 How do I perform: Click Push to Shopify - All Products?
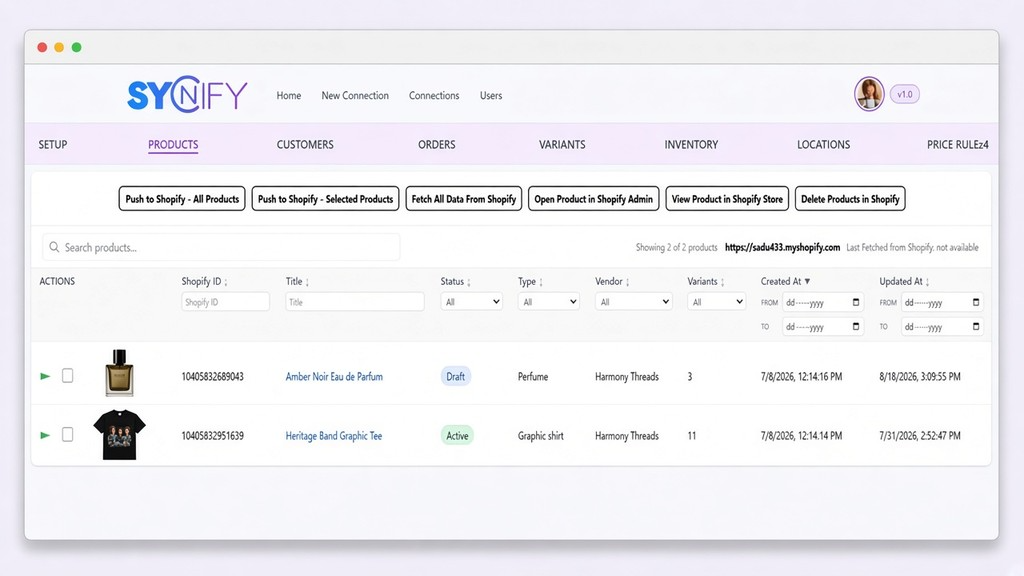click(182, 199)
